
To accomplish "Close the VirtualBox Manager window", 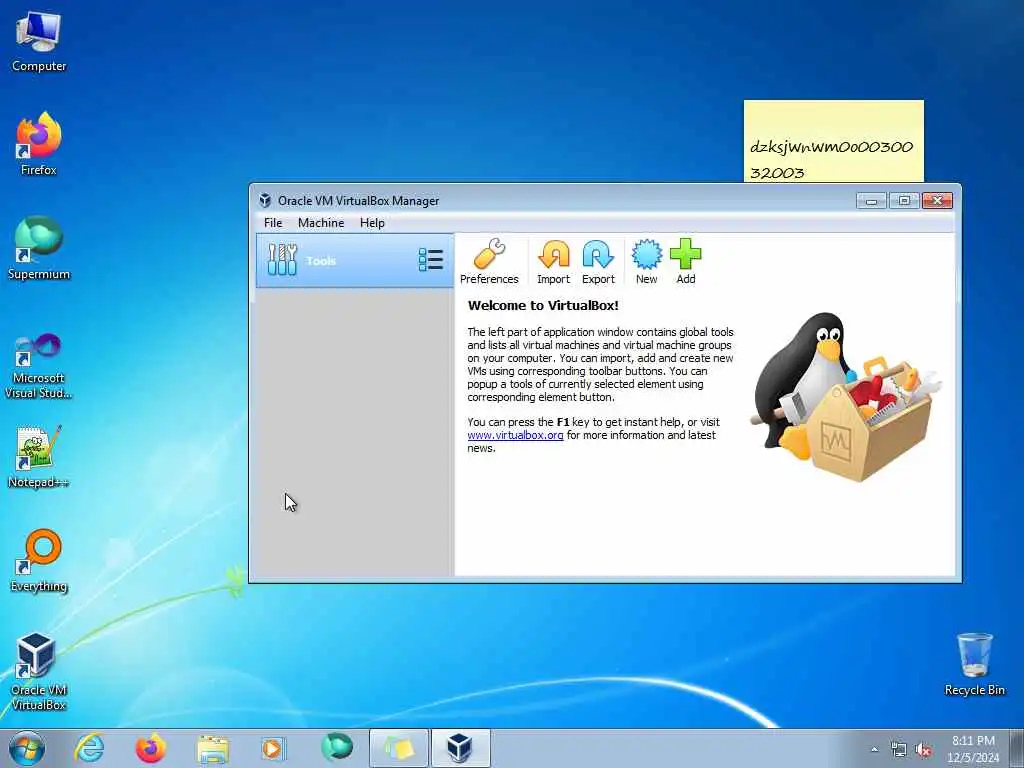I will (x=937, y=200).
